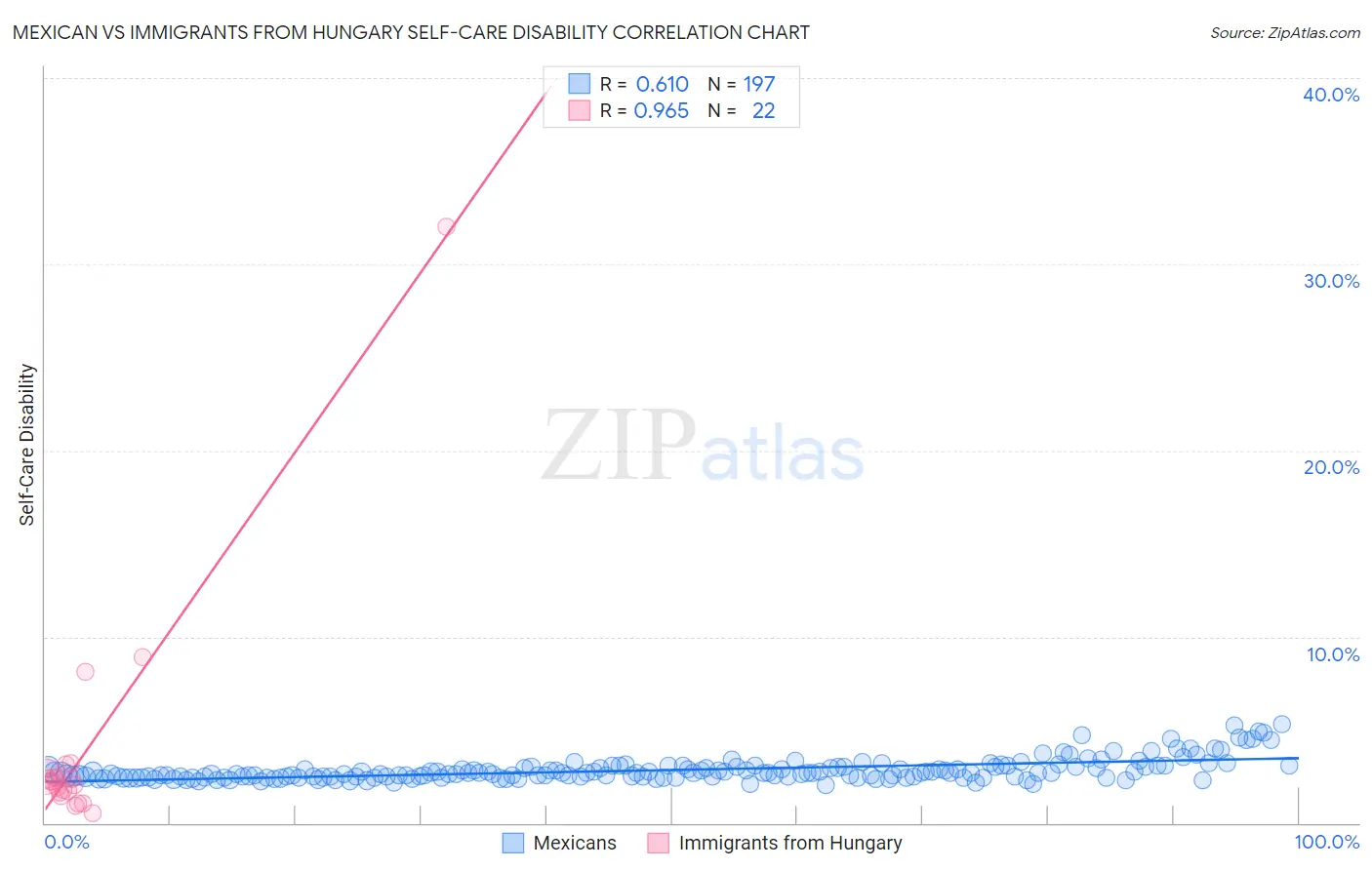Click the blue swatch beside R = 0.610
This screenshot has width=1372, height=870.
580,84
